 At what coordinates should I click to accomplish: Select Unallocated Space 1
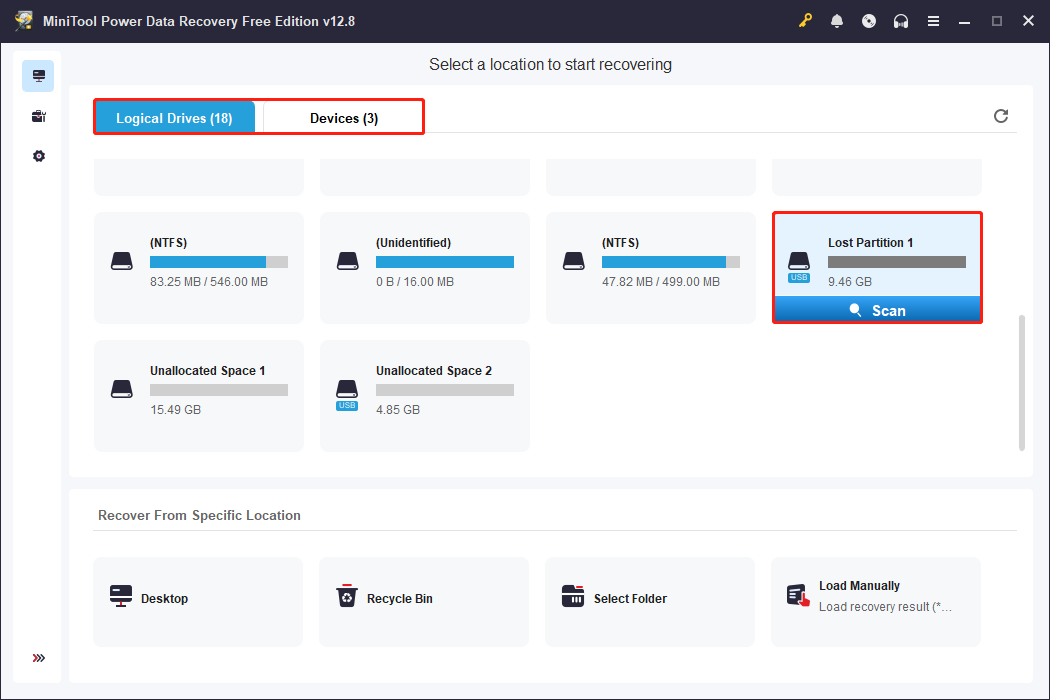click(x=198, y=395)
